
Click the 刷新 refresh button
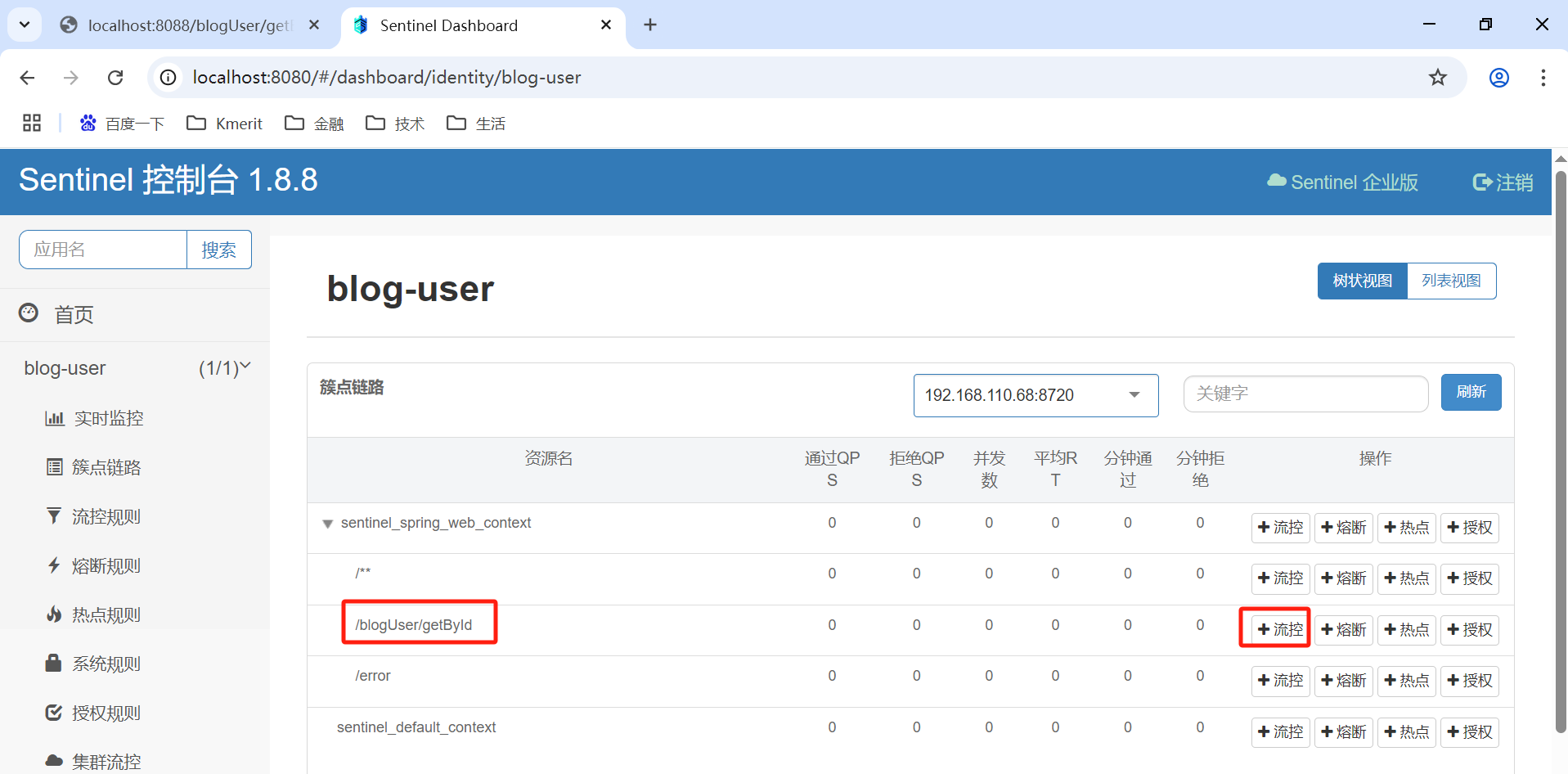click(1471, 393)
